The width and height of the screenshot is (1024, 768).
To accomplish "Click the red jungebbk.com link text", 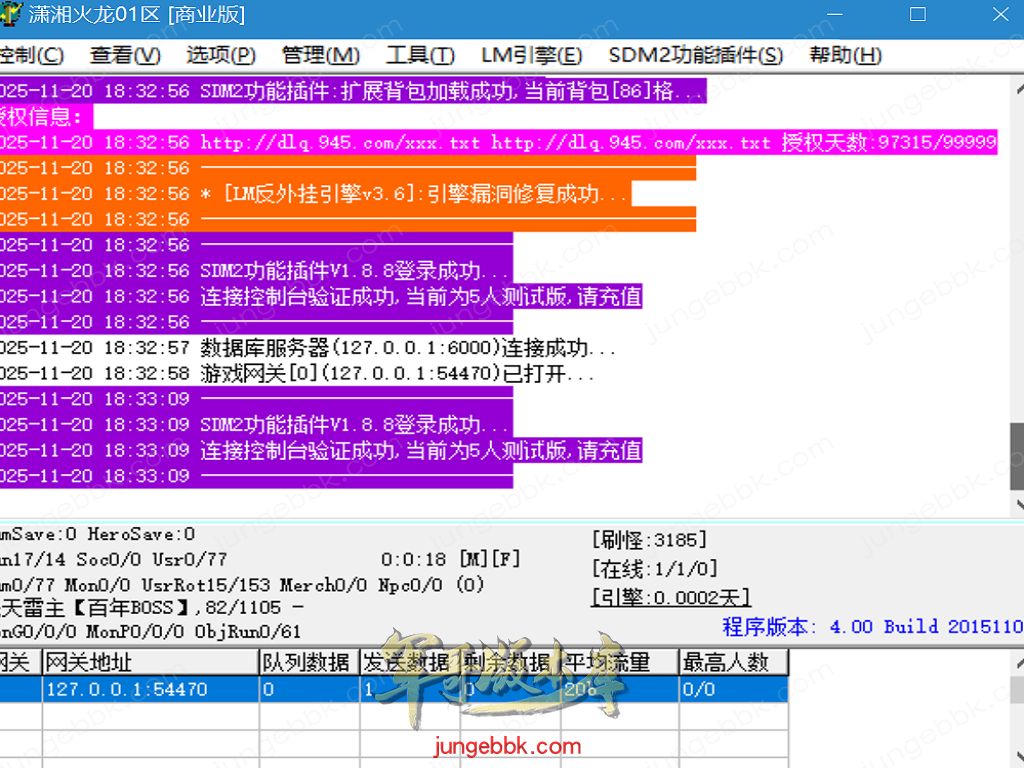I will [507, 746].
